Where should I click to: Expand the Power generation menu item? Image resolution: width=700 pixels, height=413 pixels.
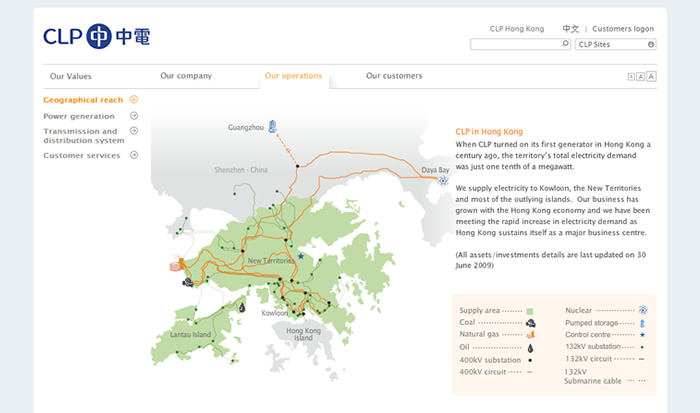(134, 116)
